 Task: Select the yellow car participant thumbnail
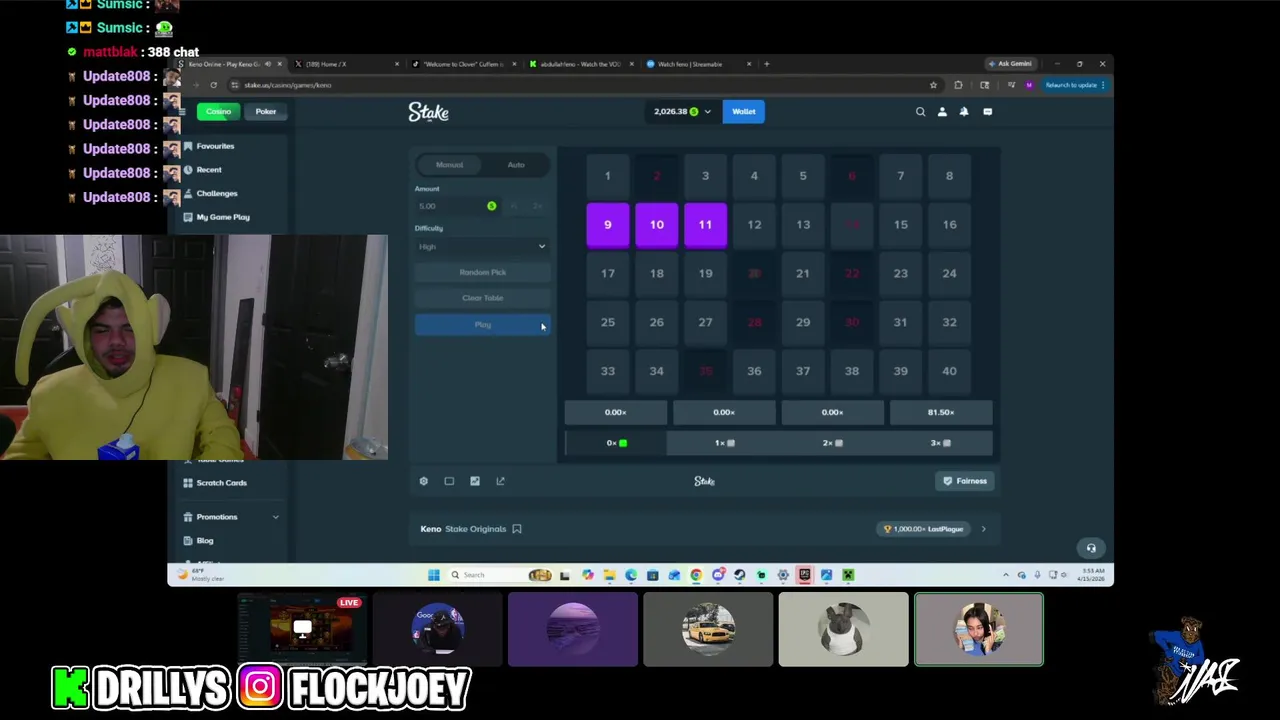coord(708,630)
